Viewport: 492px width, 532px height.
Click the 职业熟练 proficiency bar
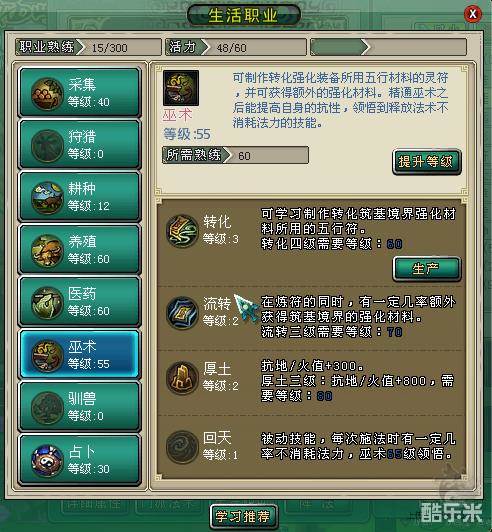coord(88,47)
